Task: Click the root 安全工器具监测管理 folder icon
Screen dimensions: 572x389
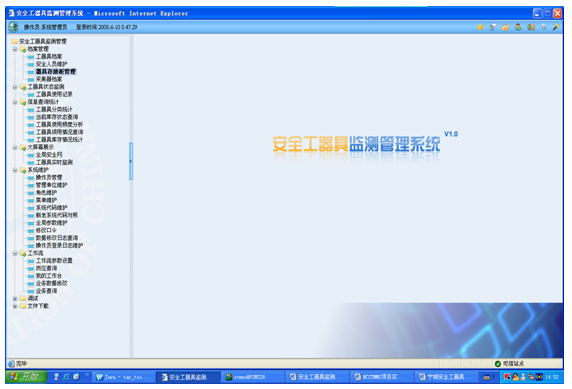Action: [15, 41]
